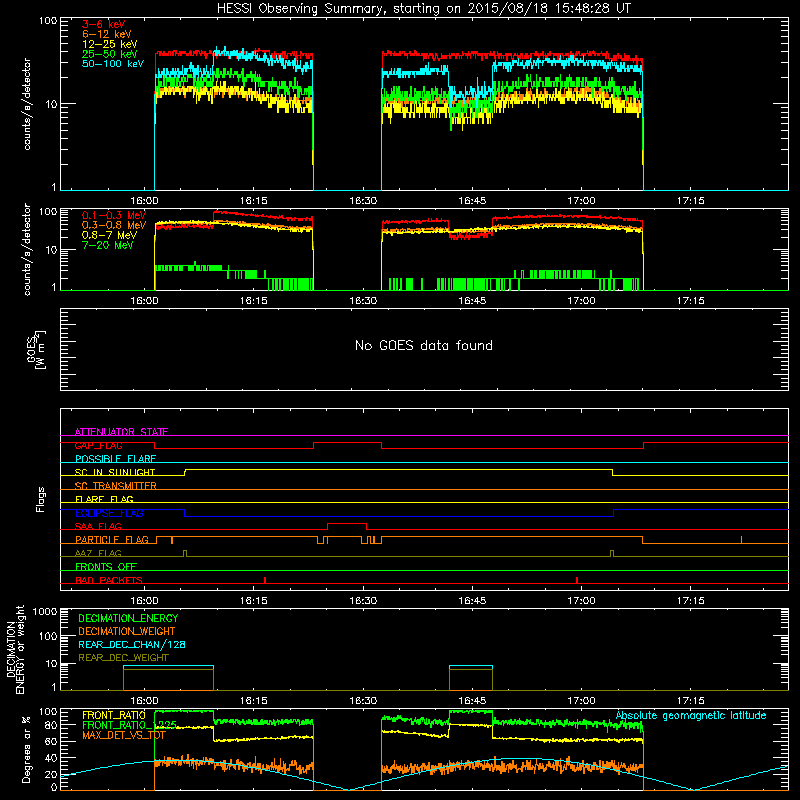Click the Flags y-axis title
Image resolution: width=800 pixels, height=800 pixels.
click(41, 499)
